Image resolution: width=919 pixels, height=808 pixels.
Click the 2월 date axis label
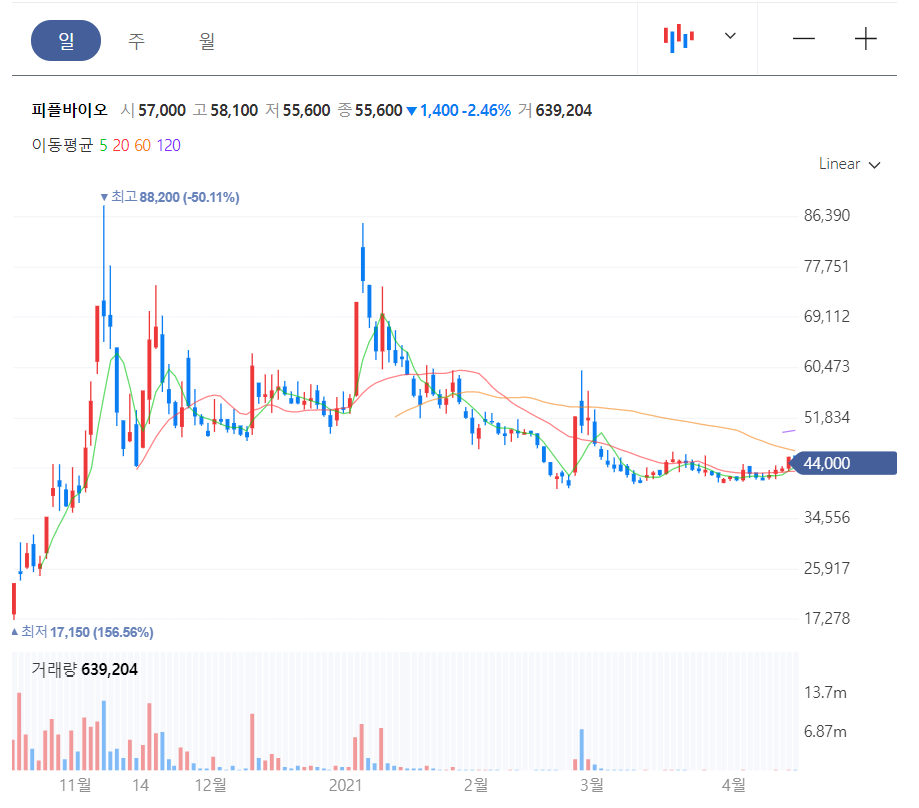(475, 785)
